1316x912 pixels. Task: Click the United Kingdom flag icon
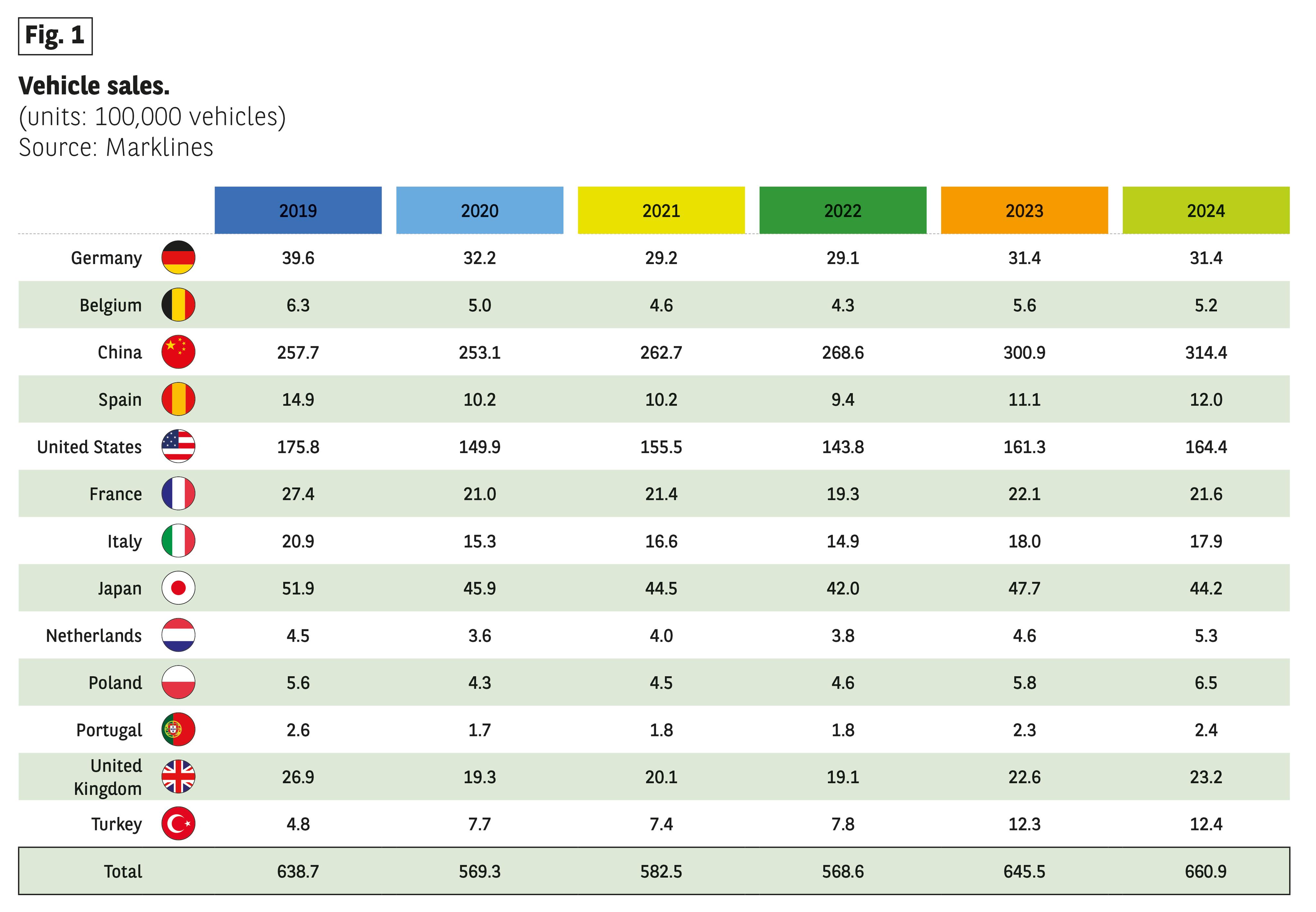pos(178,776)
